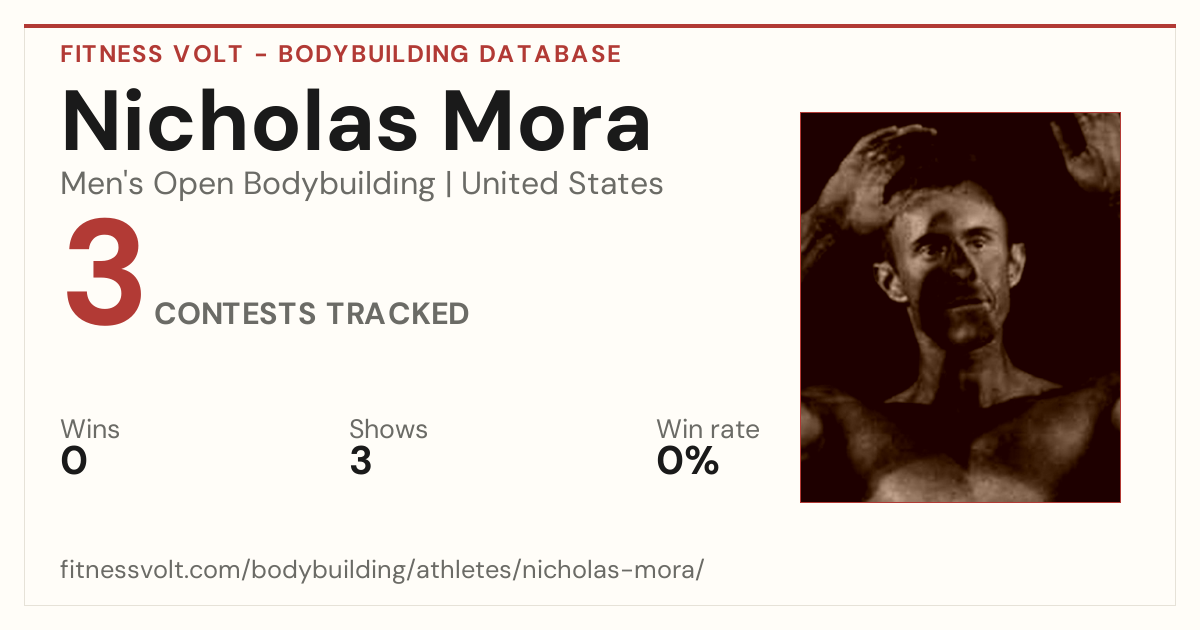Select the Bodybuilding Database header text
Viewport: 1200px width, 630px height.
click(x=450, y=54)
